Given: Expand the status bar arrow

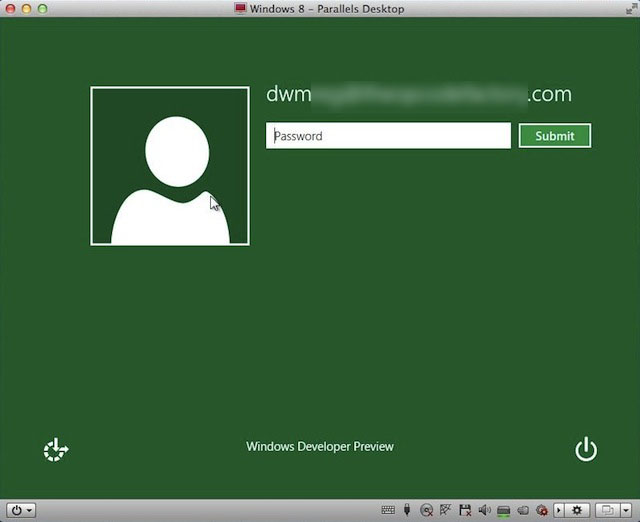Looking at the screenshot, I should 559,510.
